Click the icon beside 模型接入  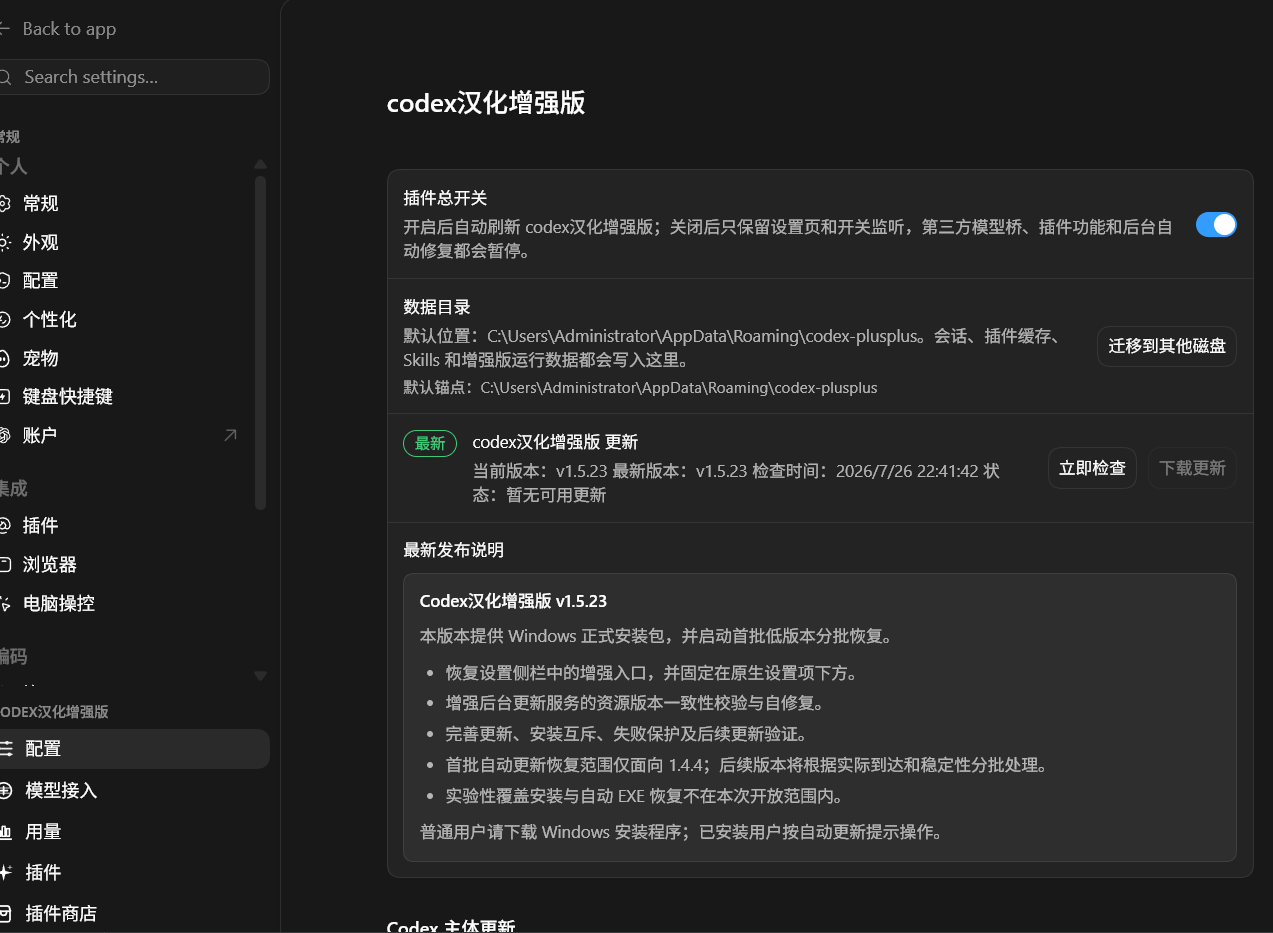click(6, 791)
